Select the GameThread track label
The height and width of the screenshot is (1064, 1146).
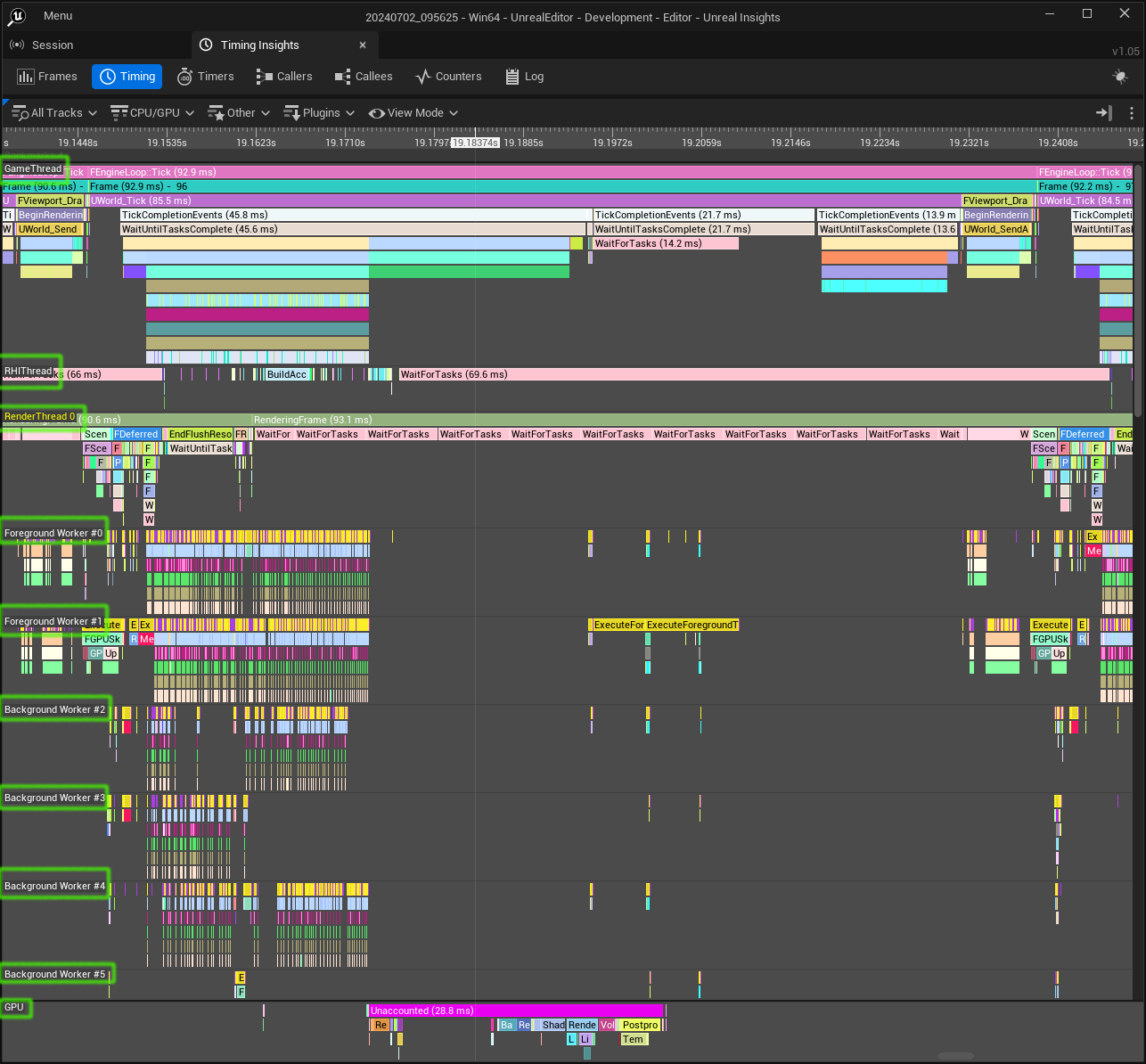pyautogui.click(x=33, y=168)
